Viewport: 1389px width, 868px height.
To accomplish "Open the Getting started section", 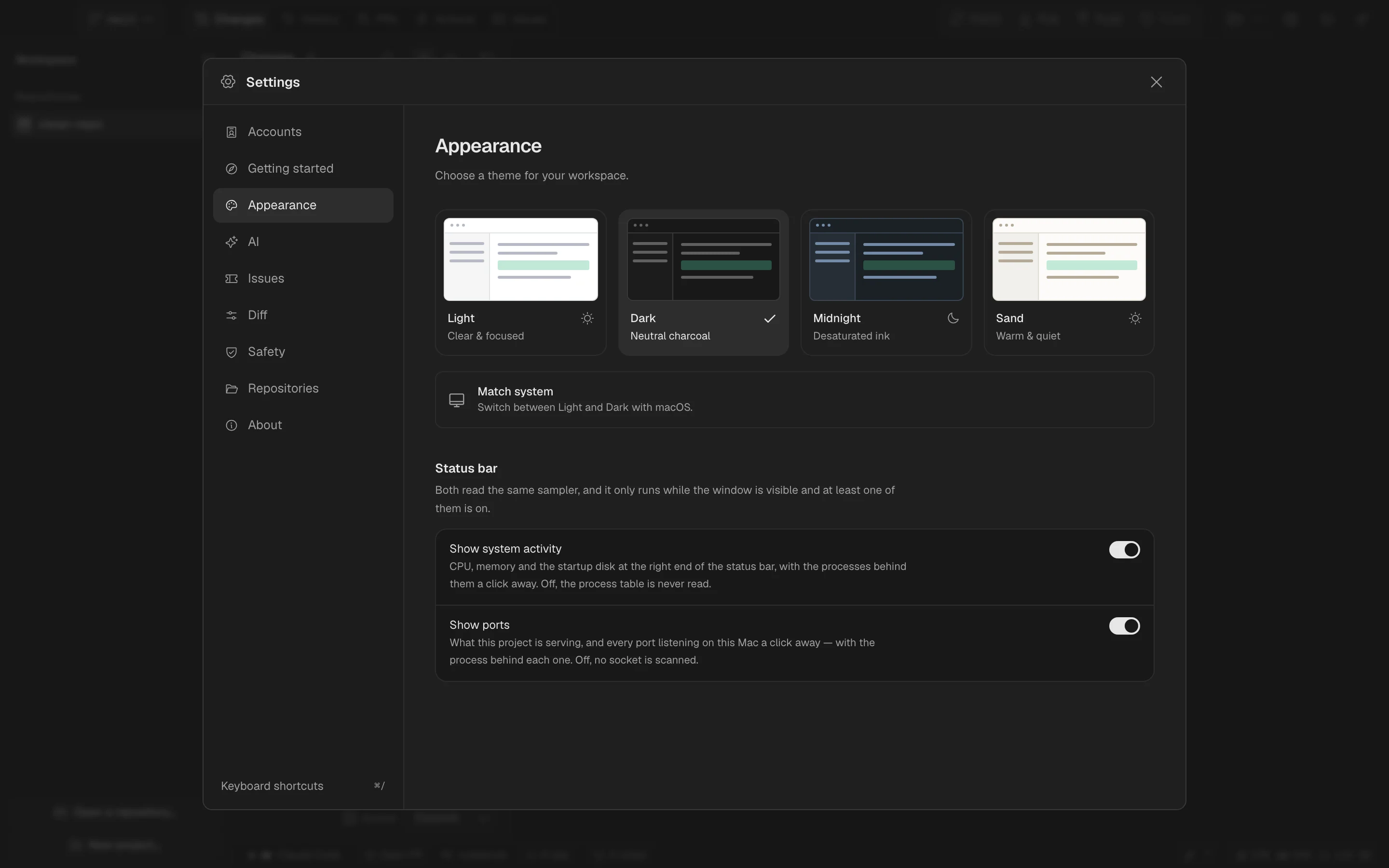I will pyautogui.click(x=303, y=169).
